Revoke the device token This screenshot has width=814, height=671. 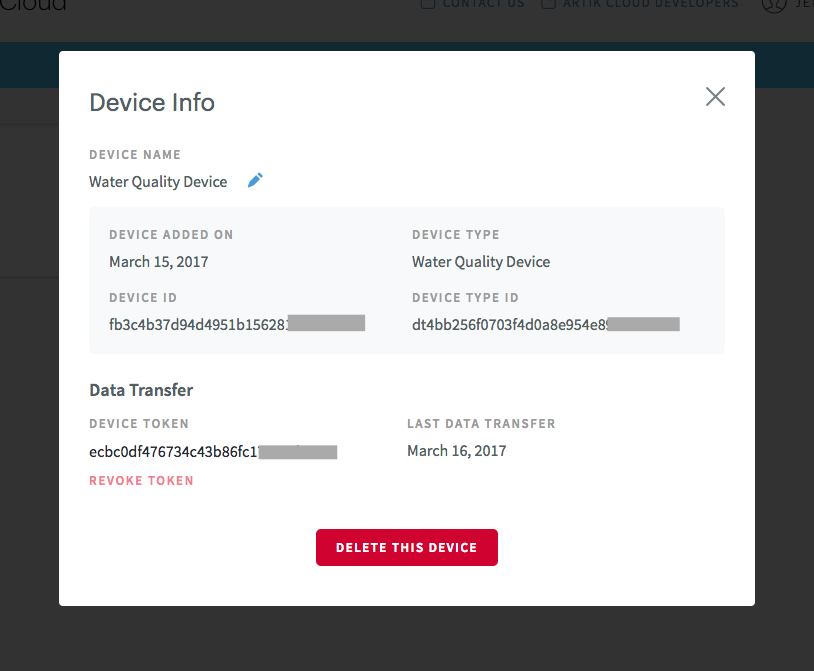click(x=141, y=481)
